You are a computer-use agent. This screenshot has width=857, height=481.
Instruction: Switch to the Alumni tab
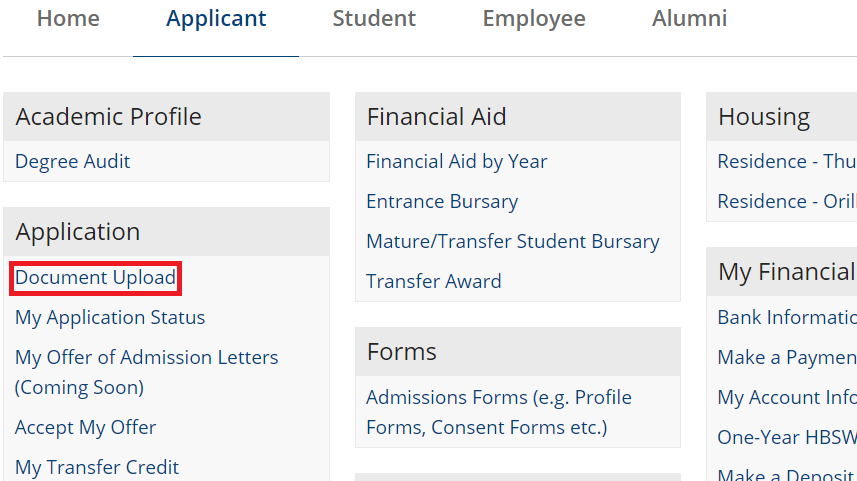pyautogui.click(x=689, y=19)
